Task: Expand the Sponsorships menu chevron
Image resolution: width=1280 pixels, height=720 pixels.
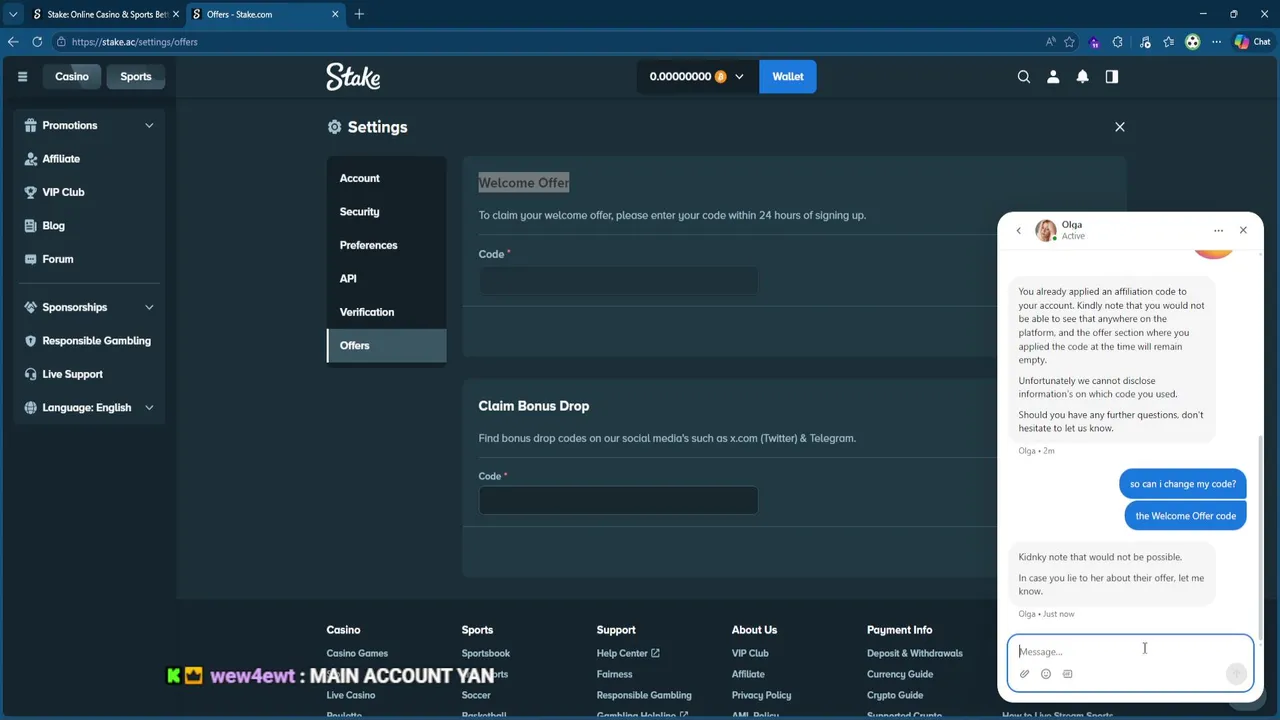Action: [149, 307]
